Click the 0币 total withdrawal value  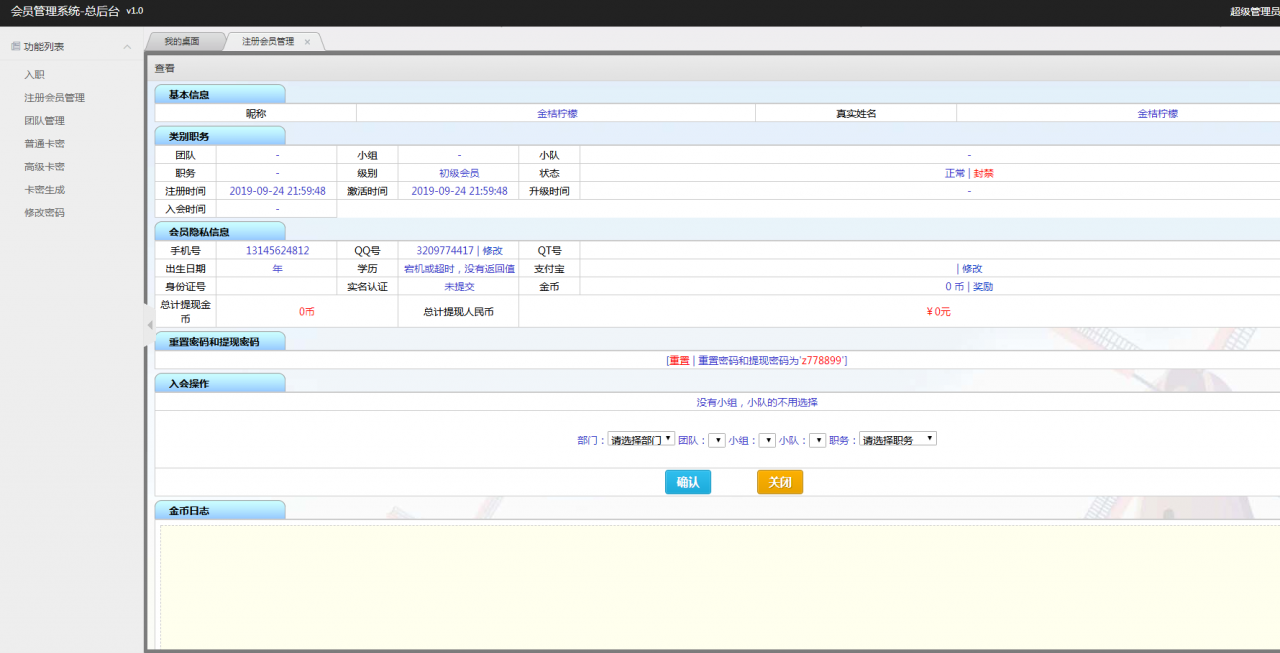[307, 311]
